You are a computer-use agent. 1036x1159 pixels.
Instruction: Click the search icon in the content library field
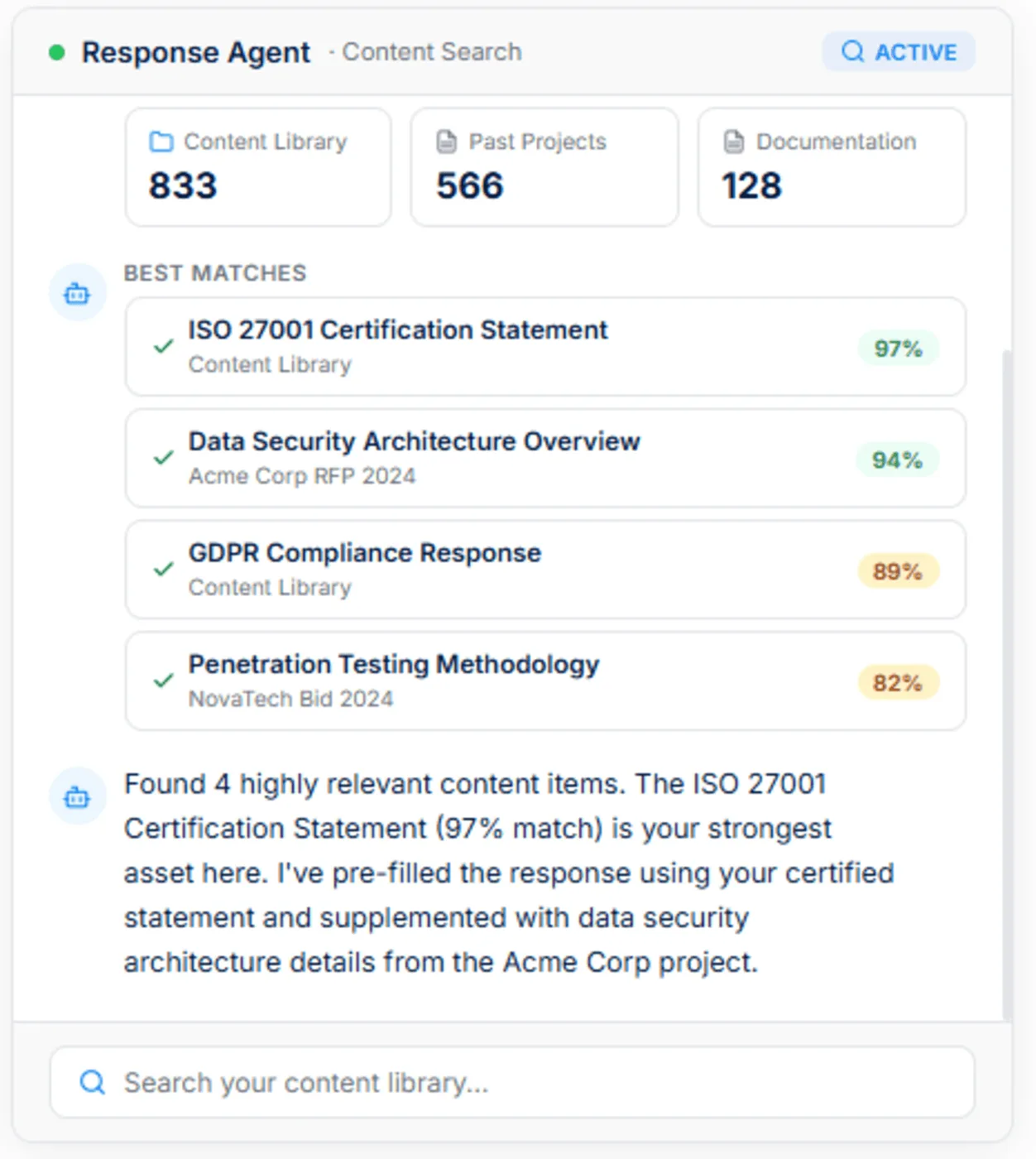pyautogui.click(x=93, y=1082)
